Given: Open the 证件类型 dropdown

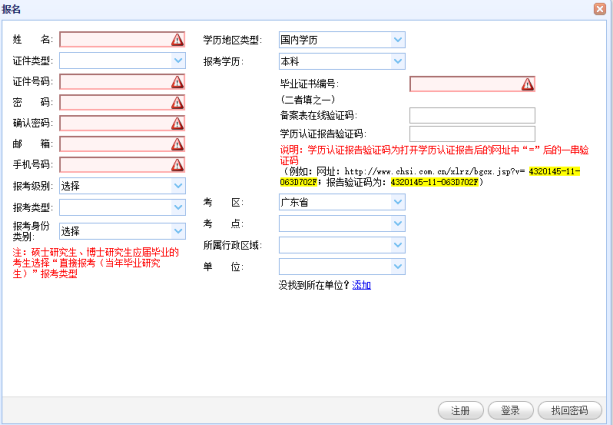Looking at the screenshot, I should point(178,60).
